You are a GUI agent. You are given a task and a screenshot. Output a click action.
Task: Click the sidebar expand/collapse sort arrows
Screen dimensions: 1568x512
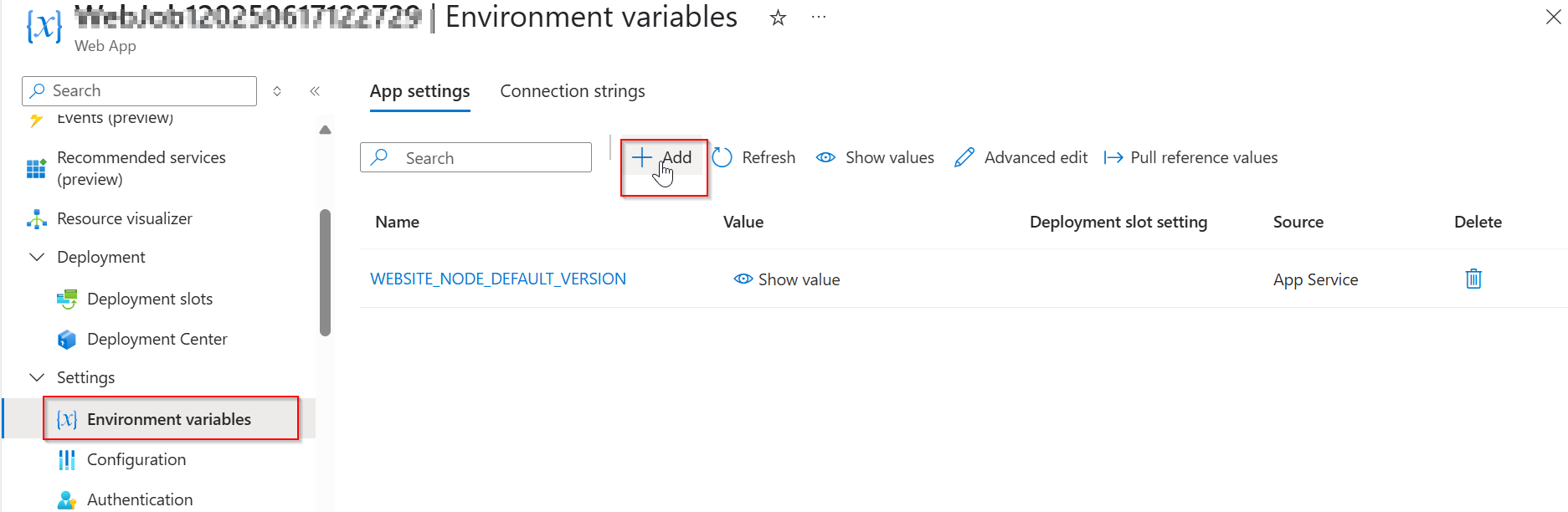coord(277,91)
